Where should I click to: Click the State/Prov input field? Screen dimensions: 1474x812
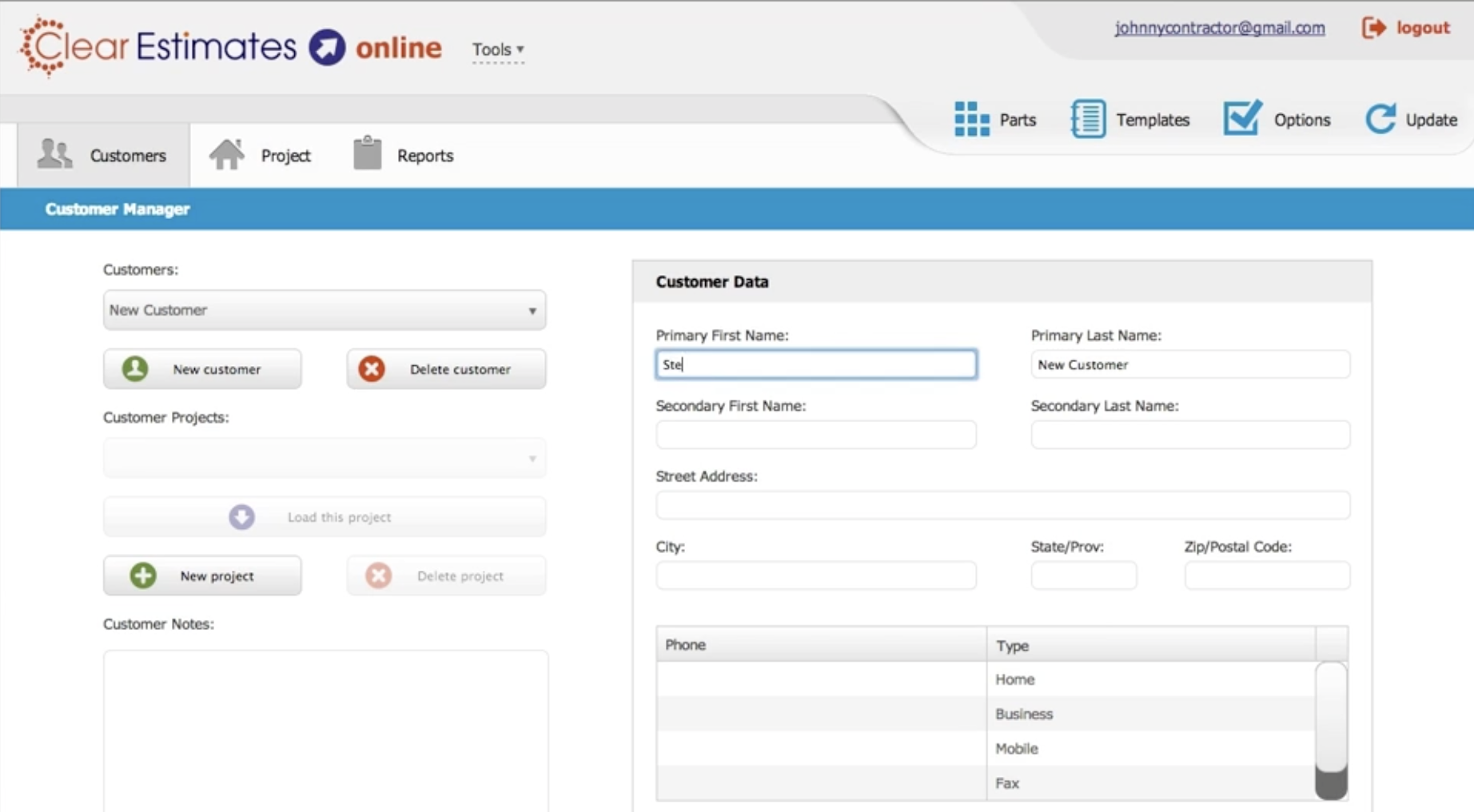click(x=1084, y=575)
